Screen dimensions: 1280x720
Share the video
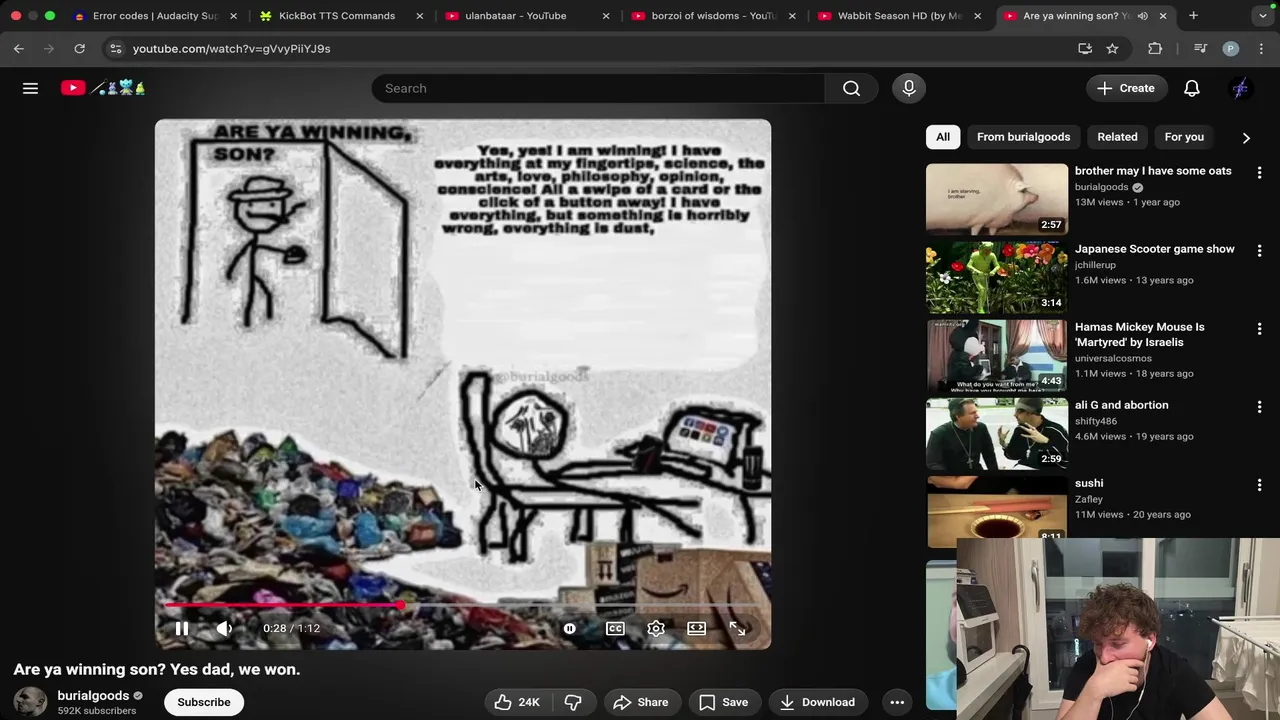pyautogui.click(x=640, y=702)
